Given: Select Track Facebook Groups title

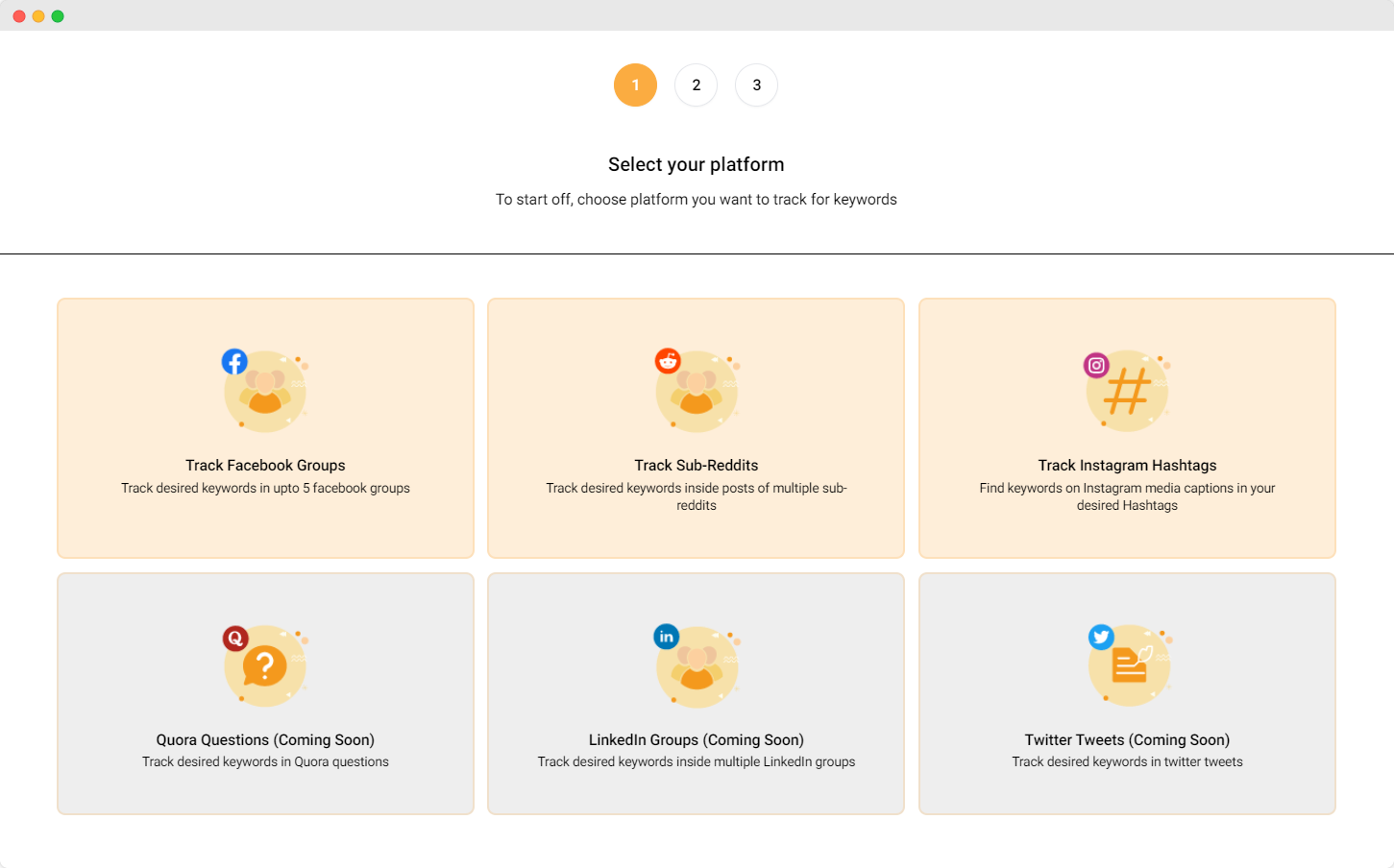Looking at the screenshot, I should [x=265, y=466].
